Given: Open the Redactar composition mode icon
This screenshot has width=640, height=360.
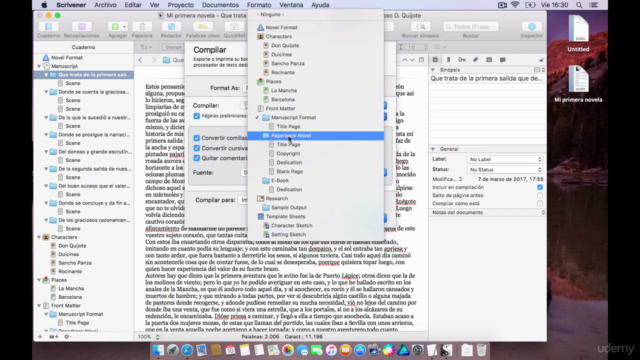Looking at the screenshot, I should pyautogui.click(x=171, y=27).
